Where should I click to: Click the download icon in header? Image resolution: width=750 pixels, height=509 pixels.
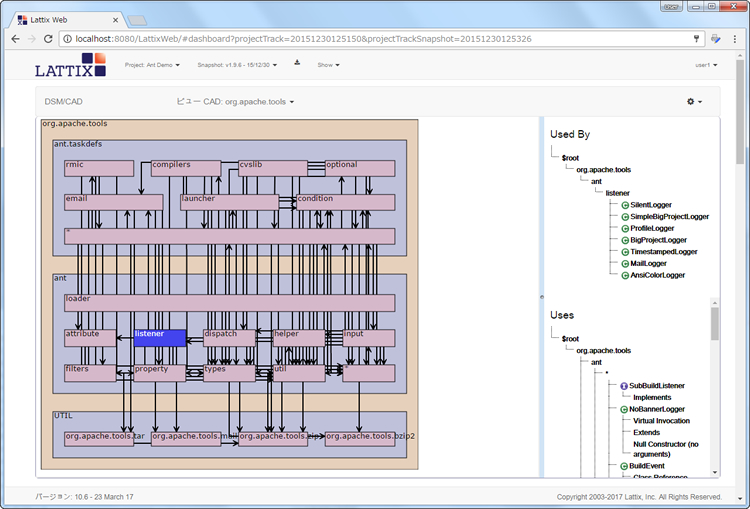pyautogui.click(x=297, y=63)
